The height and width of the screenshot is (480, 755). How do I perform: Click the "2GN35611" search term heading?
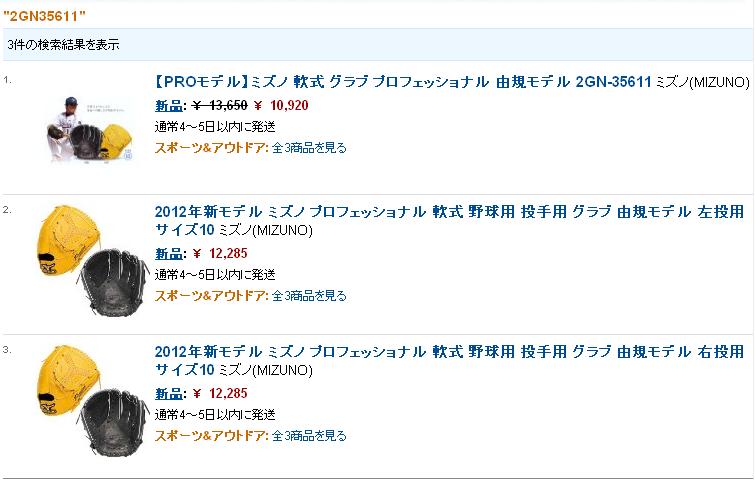pos(44,16)
